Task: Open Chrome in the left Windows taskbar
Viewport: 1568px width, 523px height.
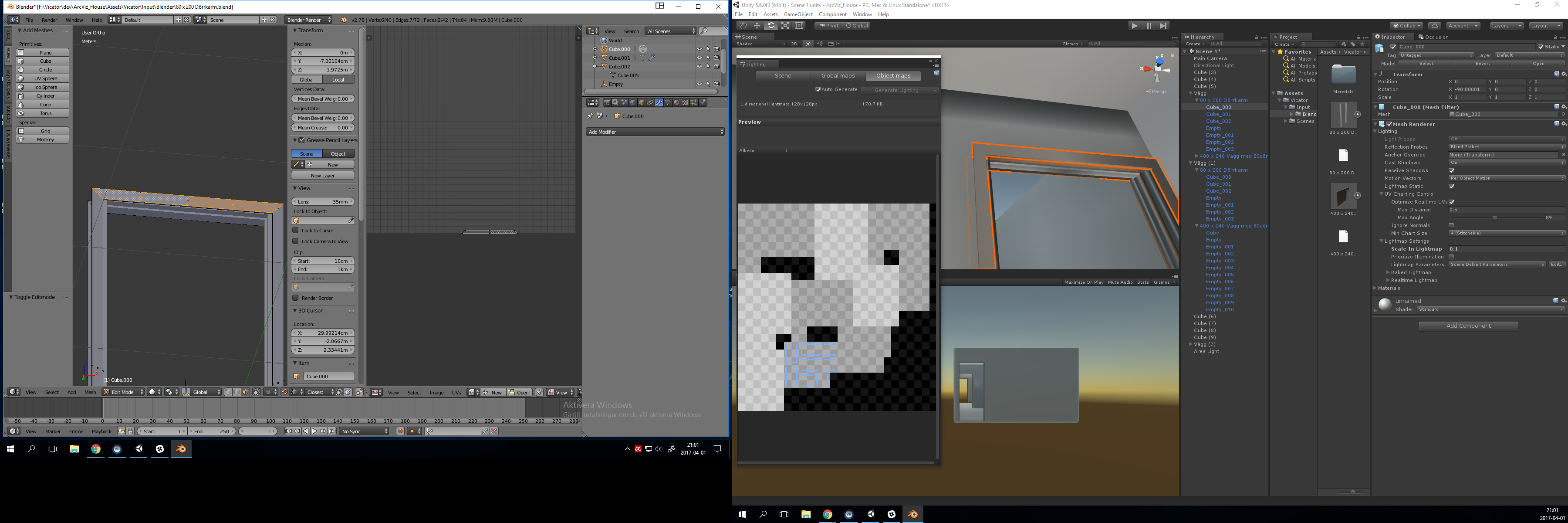Action: [95, 449]
